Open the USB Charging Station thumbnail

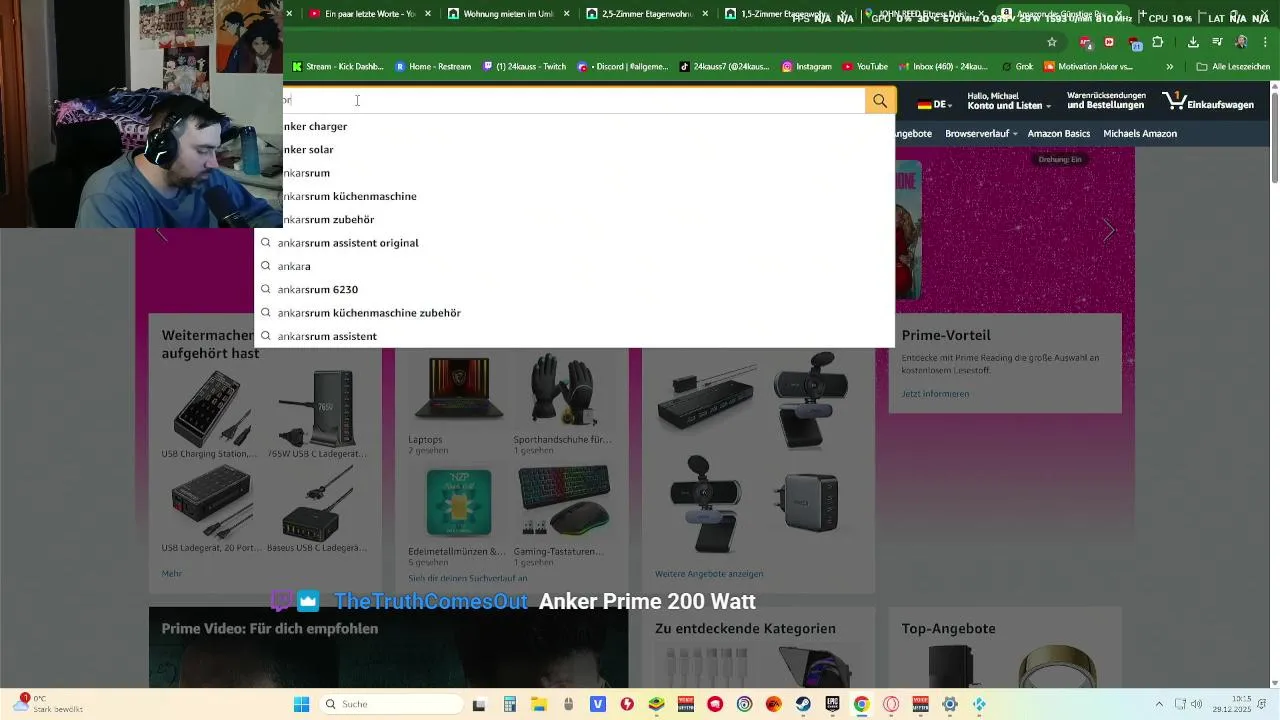tap(211, 407)
